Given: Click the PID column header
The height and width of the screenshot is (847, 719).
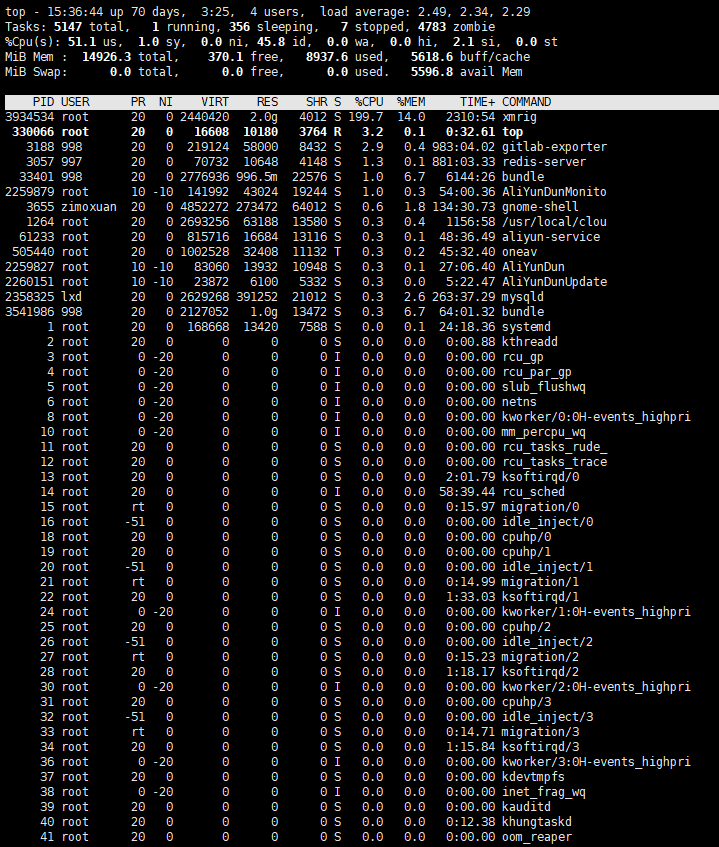Looking at the screenshot, I should point(44,102).
